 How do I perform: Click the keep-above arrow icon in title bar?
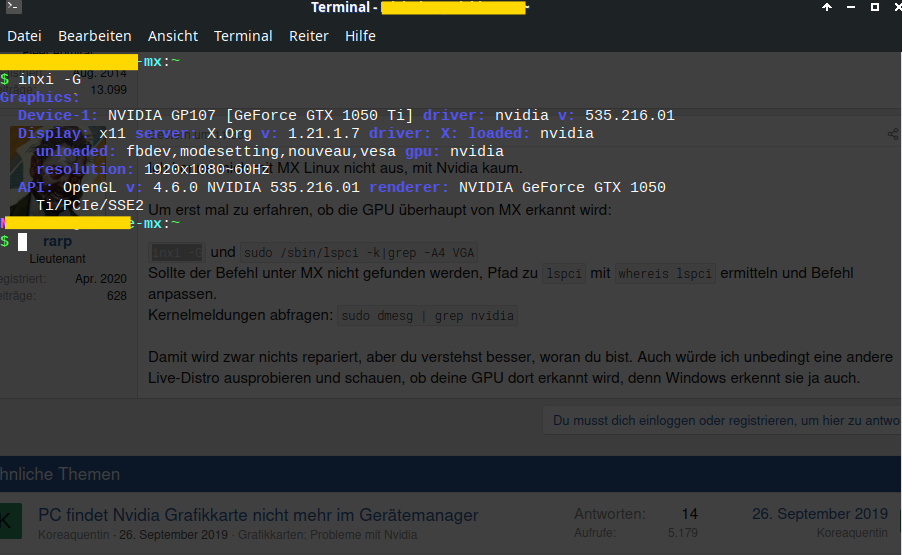[x=827, y=7]
